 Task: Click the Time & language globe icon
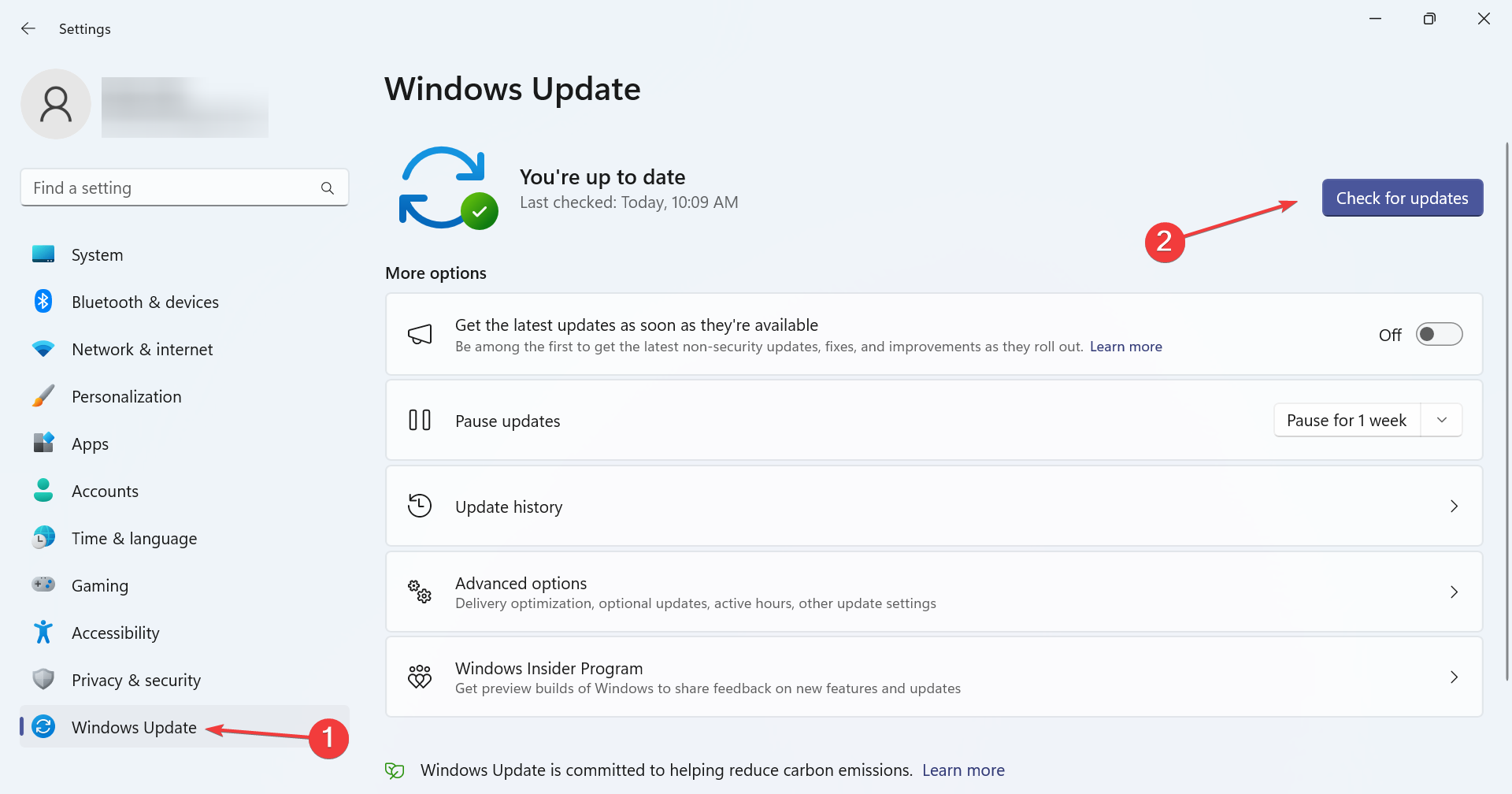pyautogui.click(x=43, y=537)
